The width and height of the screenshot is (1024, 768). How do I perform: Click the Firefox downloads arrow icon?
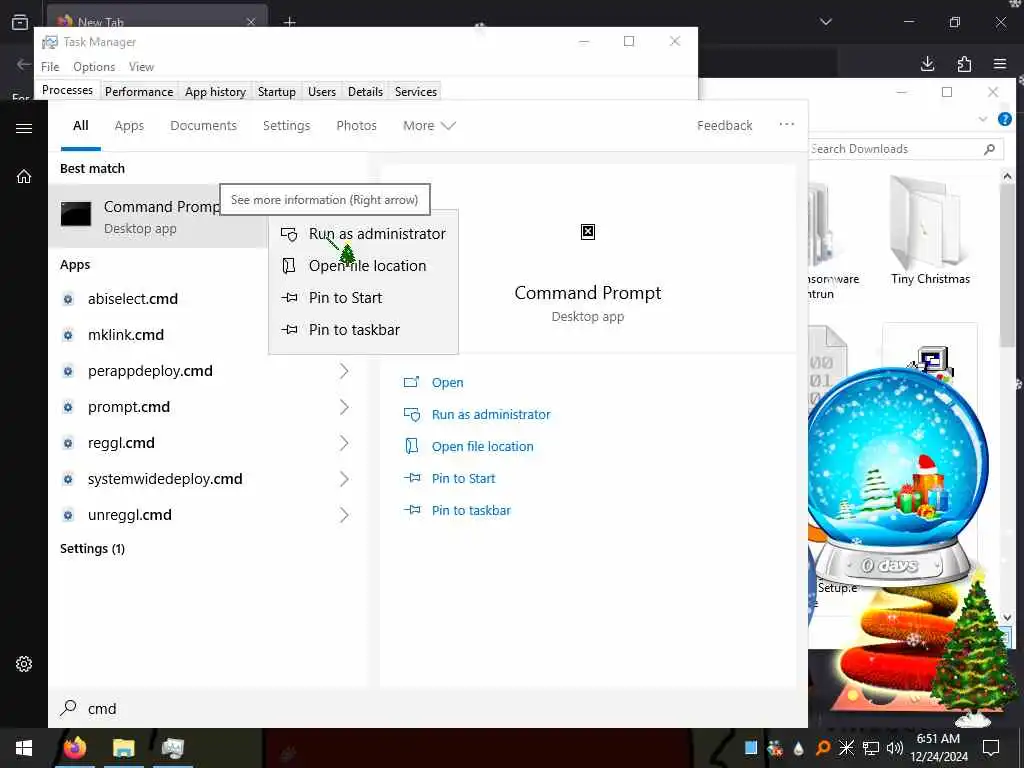click(x=927, y=63)
